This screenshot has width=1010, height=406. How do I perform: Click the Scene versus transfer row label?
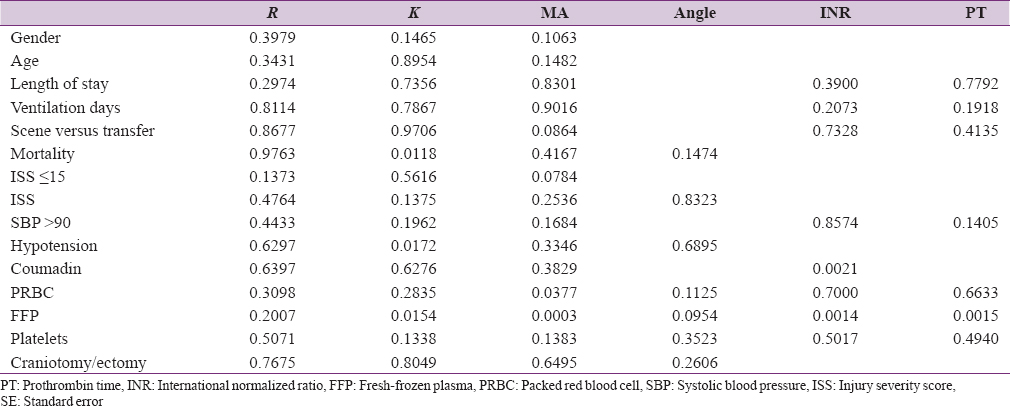[83, 130]
